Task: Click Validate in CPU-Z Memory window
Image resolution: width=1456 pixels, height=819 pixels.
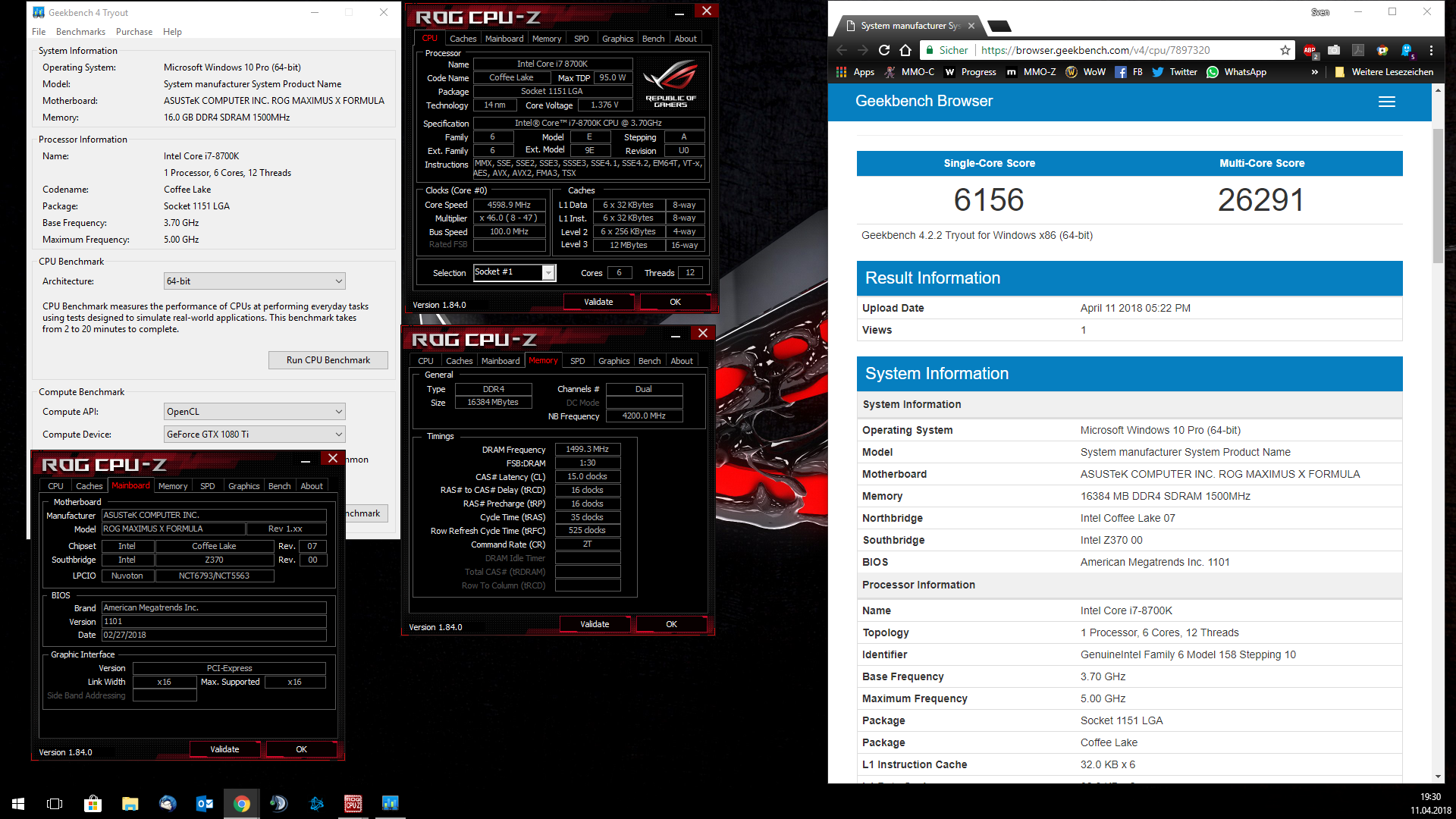Action: 595,624
